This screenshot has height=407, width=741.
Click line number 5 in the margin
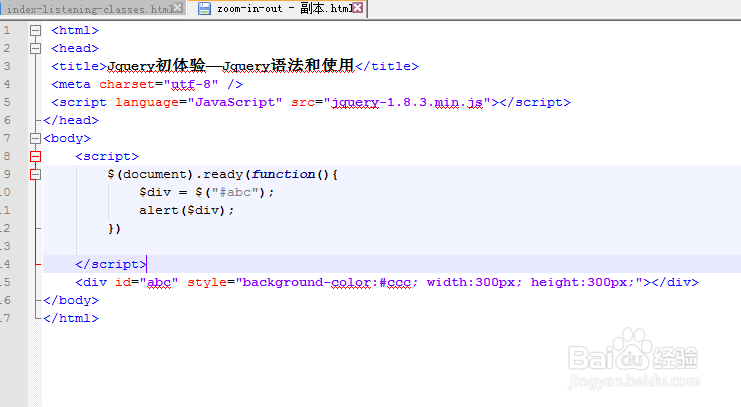pyautogui.click(x=7, y=103)
